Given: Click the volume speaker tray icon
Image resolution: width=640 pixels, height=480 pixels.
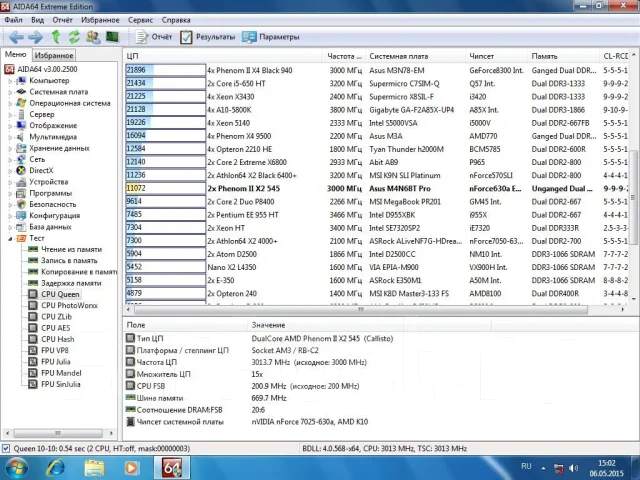Looking at the screenshot, I should tap(573, 468).
